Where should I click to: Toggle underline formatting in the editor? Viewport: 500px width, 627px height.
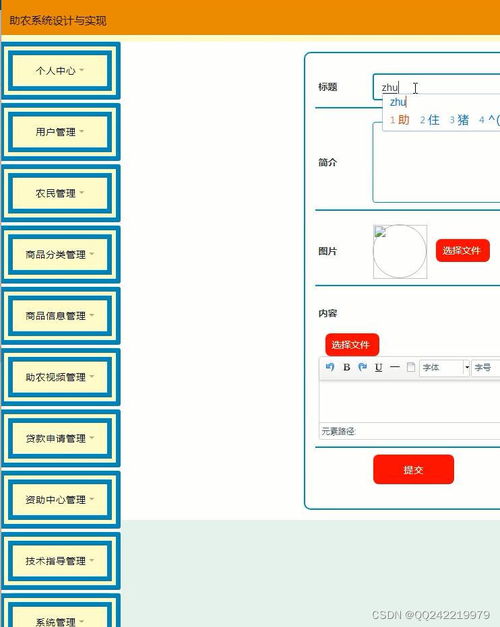(x=378, y=367)
